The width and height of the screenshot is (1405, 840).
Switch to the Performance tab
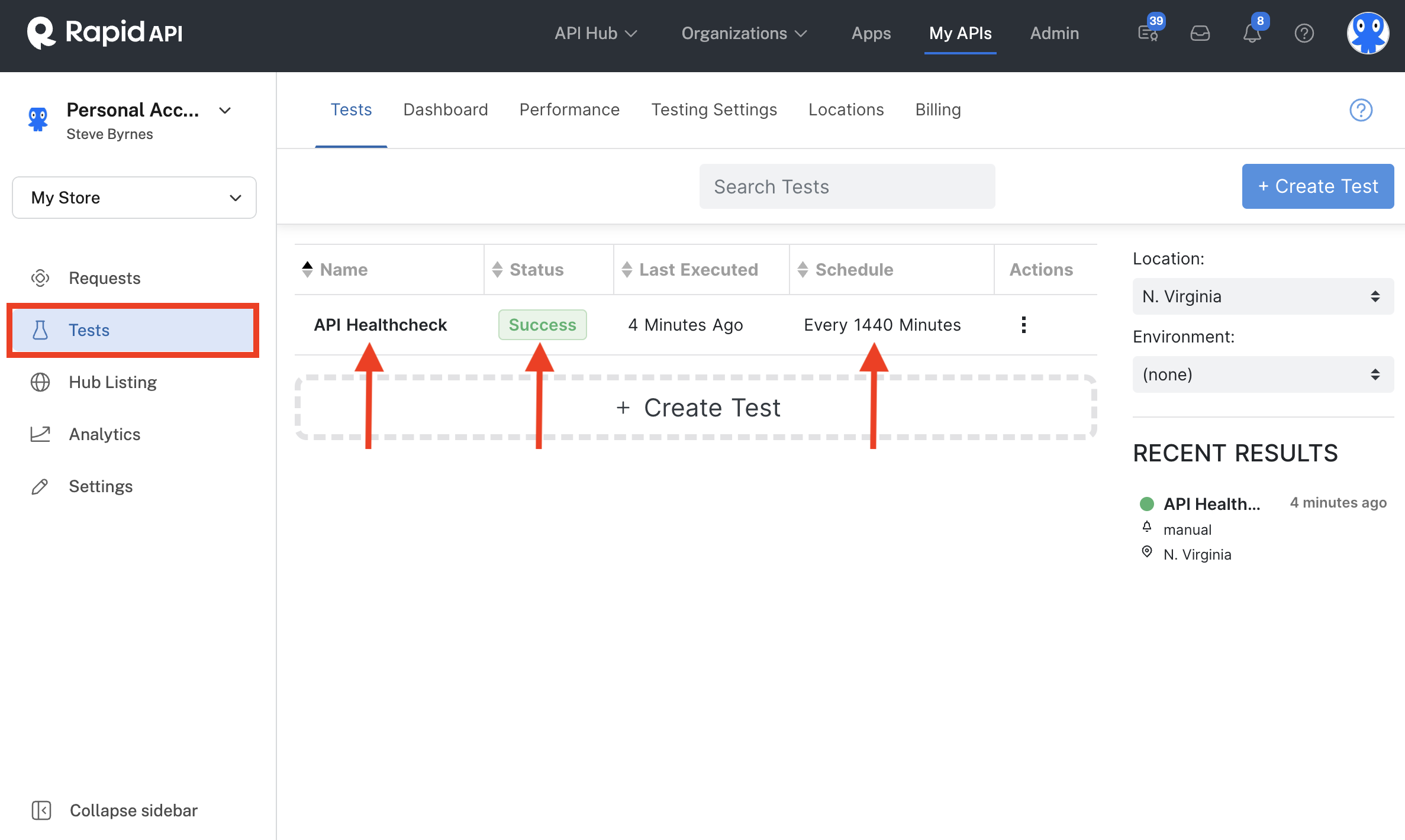coord(569,110)
